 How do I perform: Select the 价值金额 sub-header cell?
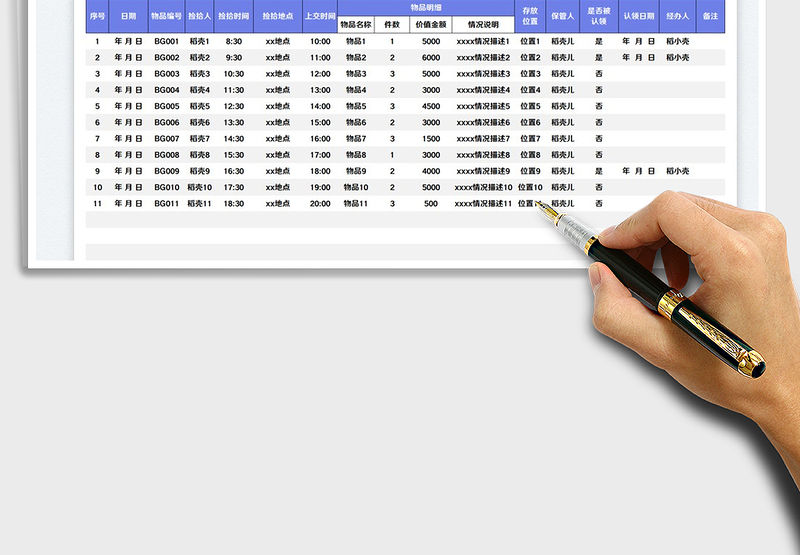point(431,24)
